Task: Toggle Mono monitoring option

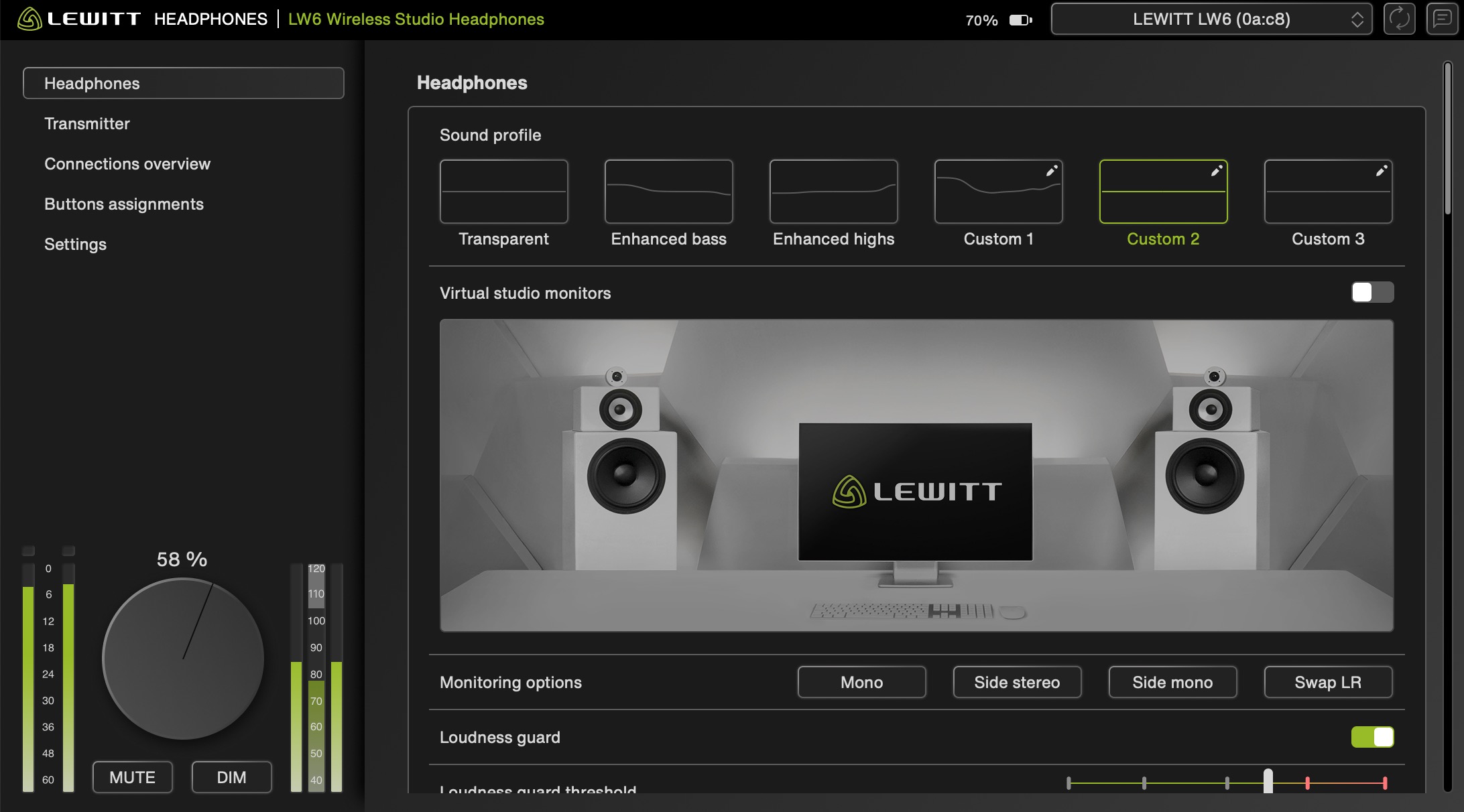Action: (862, 682)
